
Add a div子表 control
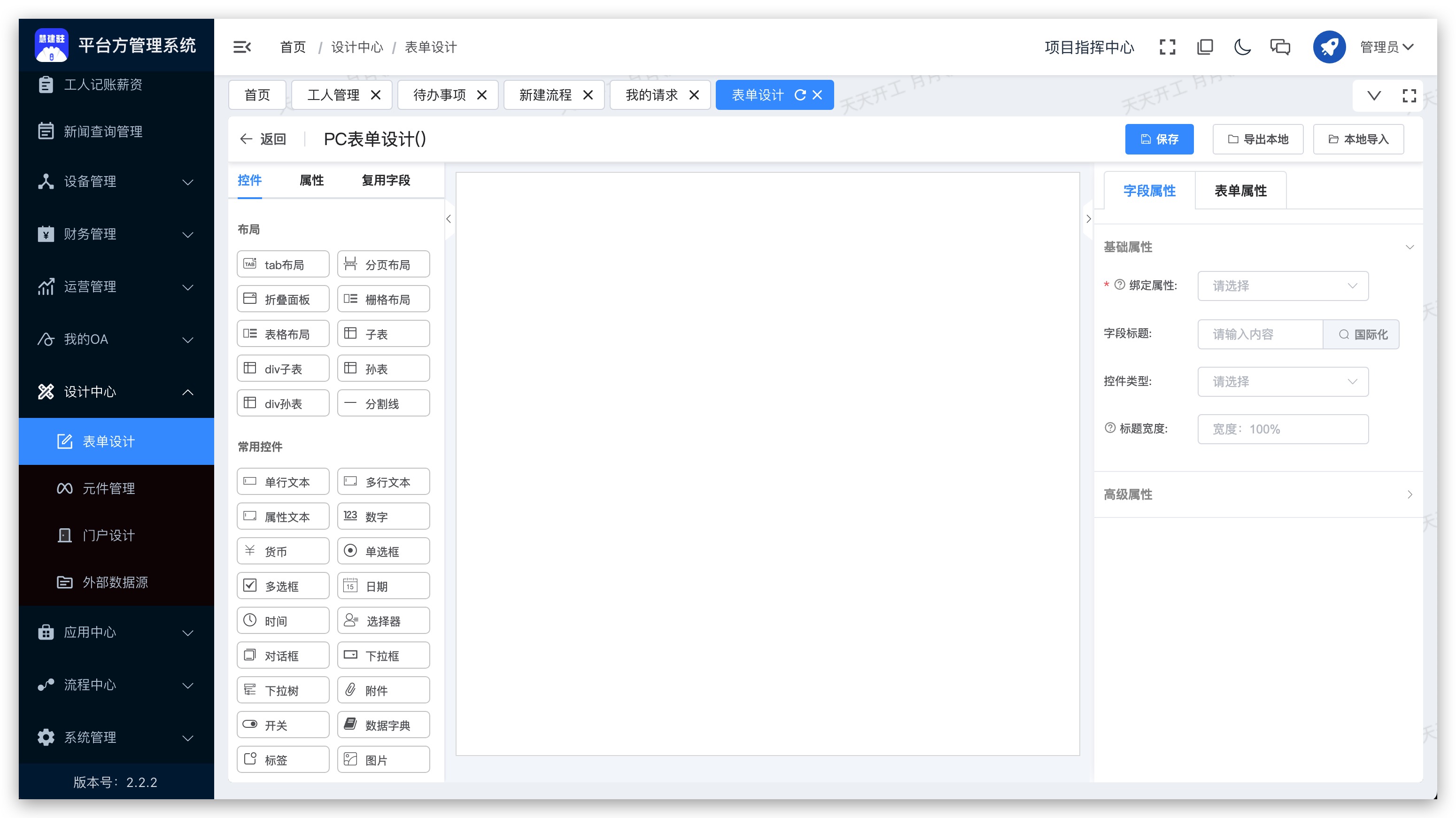pyautogui.click(x=283, y=368)
